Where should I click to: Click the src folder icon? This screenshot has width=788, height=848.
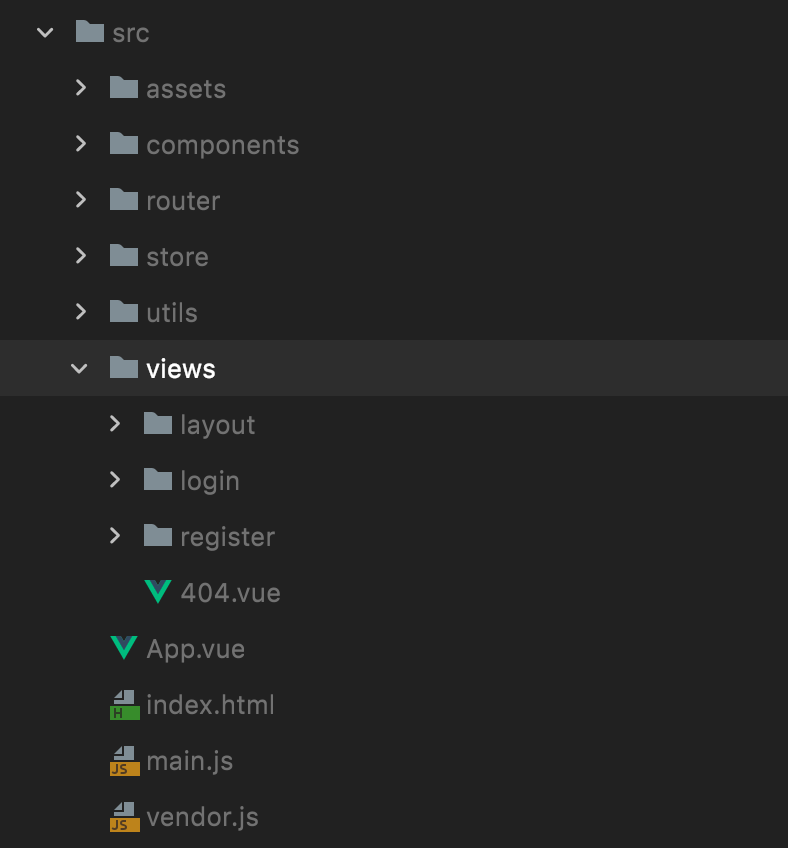pyautogui.click(x=90, y=31)
